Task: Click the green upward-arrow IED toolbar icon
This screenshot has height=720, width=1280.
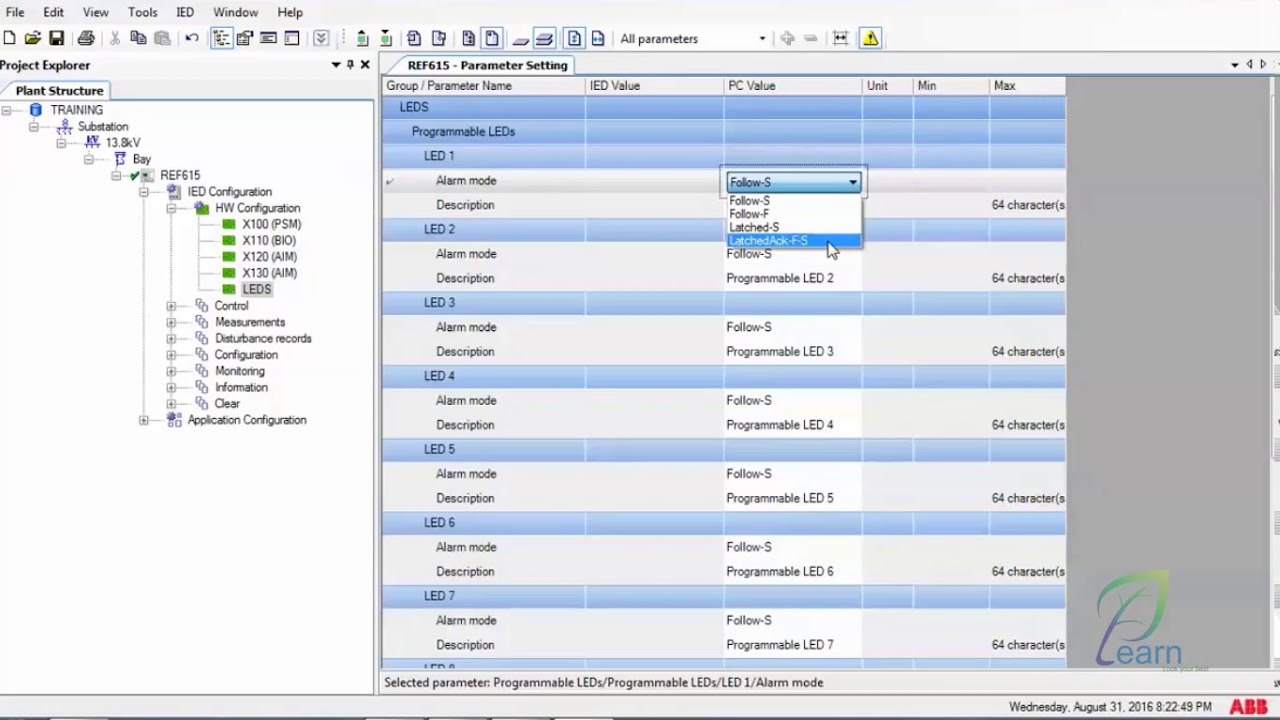Action: coord(362,38)
